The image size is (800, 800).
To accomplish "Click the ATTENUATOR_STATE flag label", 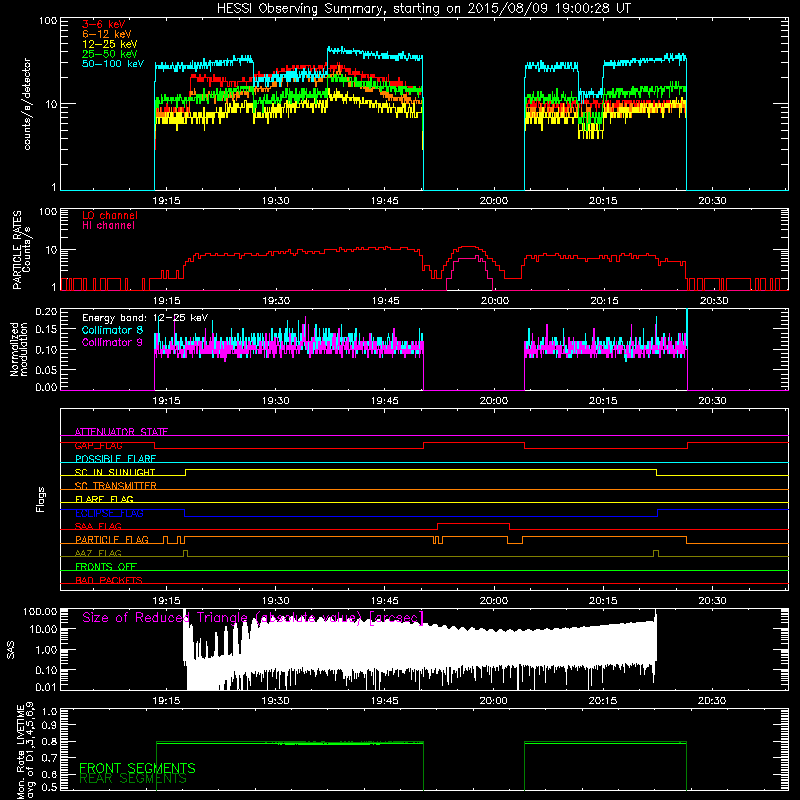I will tap(121, 432).
